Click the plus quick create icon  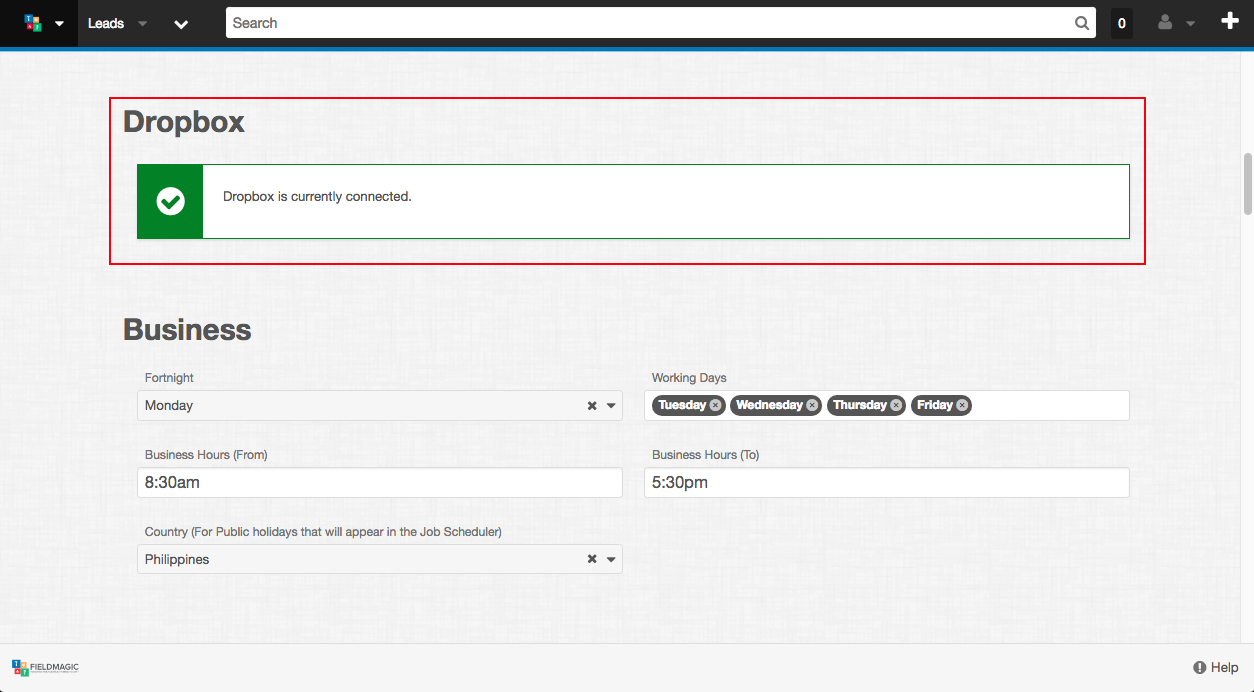click(1230, 22)
